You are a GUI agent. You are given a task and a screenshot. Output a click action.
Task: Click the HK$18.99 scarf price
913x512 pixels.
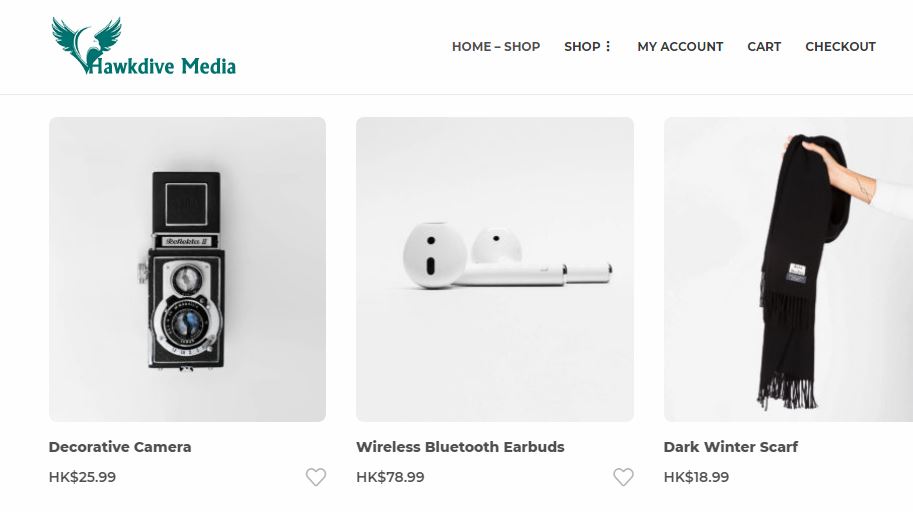pos(696,477)
